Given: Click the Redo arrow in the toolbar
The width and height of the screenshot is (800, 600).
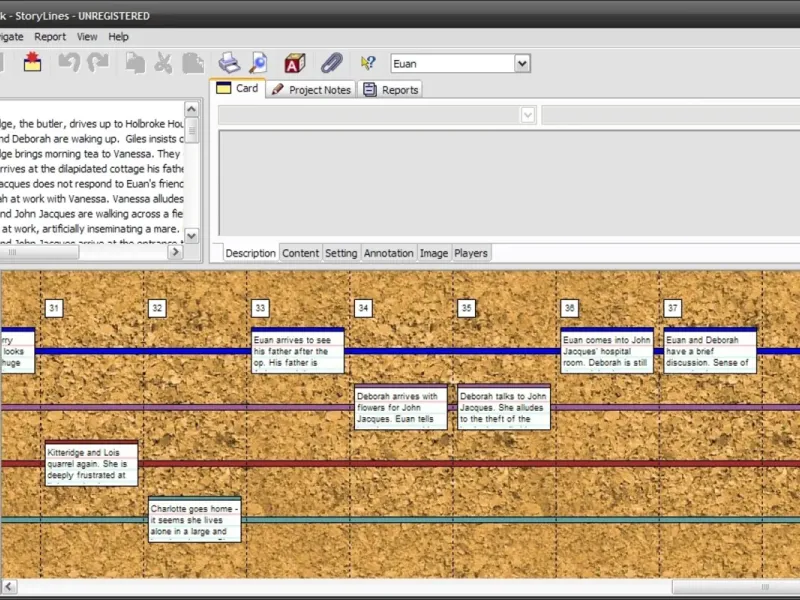Looking at the screenshot, I should click(x=97, y=63).
